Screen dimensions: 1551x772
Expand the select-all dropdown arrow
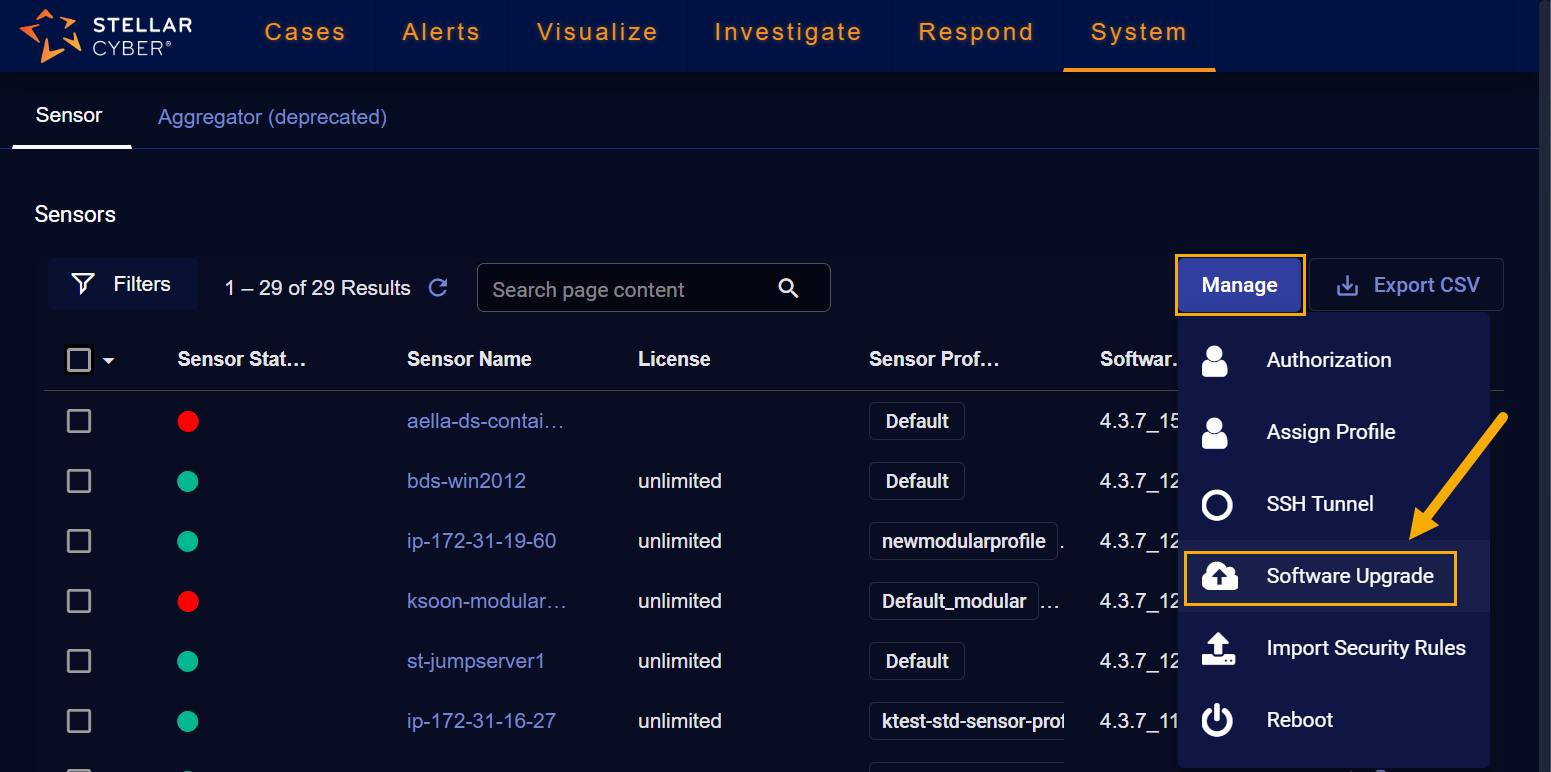(108, 360)
